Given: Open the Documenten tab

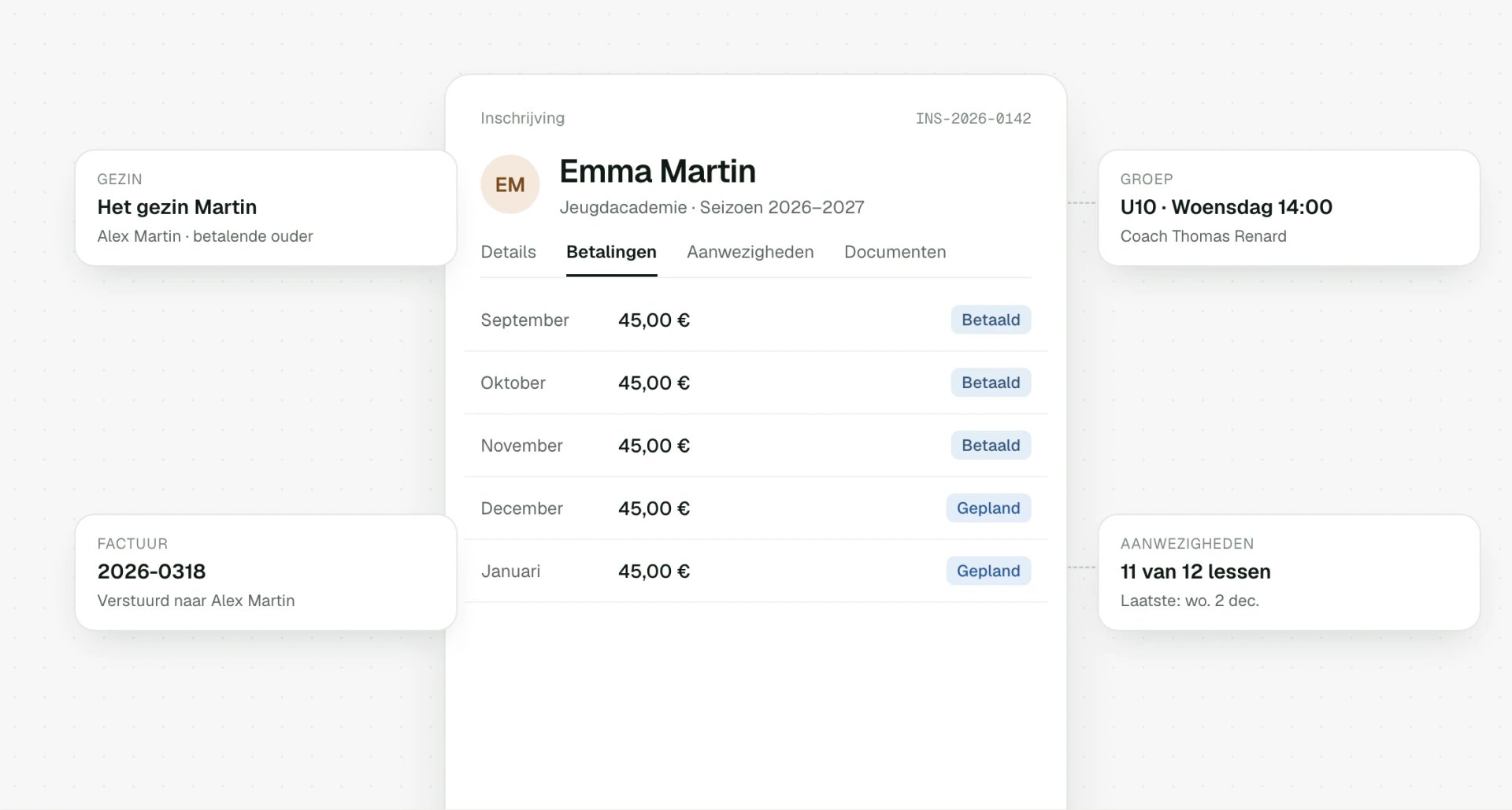Looking at the screenshot, I should click(895, 252).
